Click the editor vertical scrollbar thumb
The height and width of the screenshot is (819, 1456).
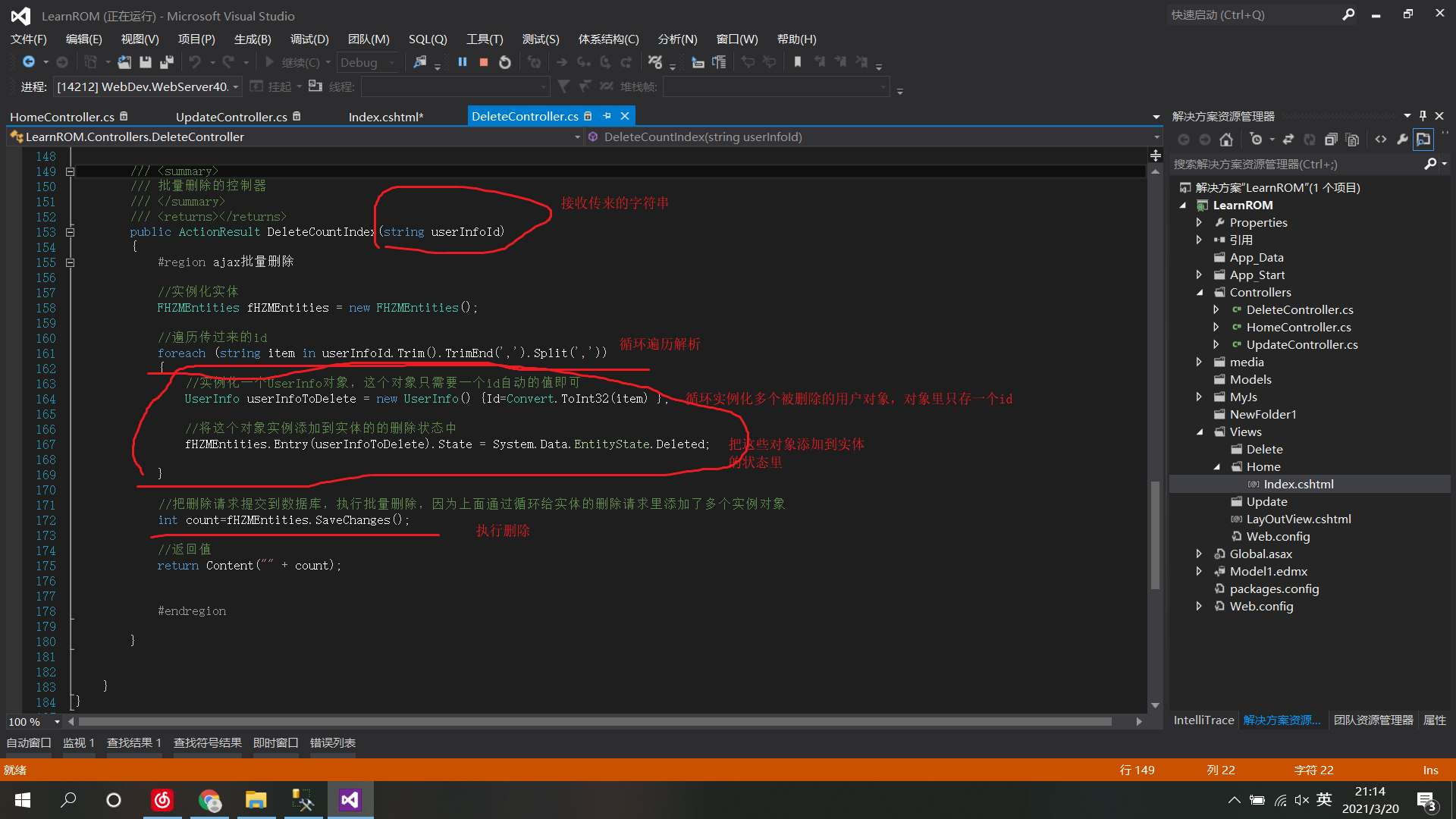[x=1155, y=535]
